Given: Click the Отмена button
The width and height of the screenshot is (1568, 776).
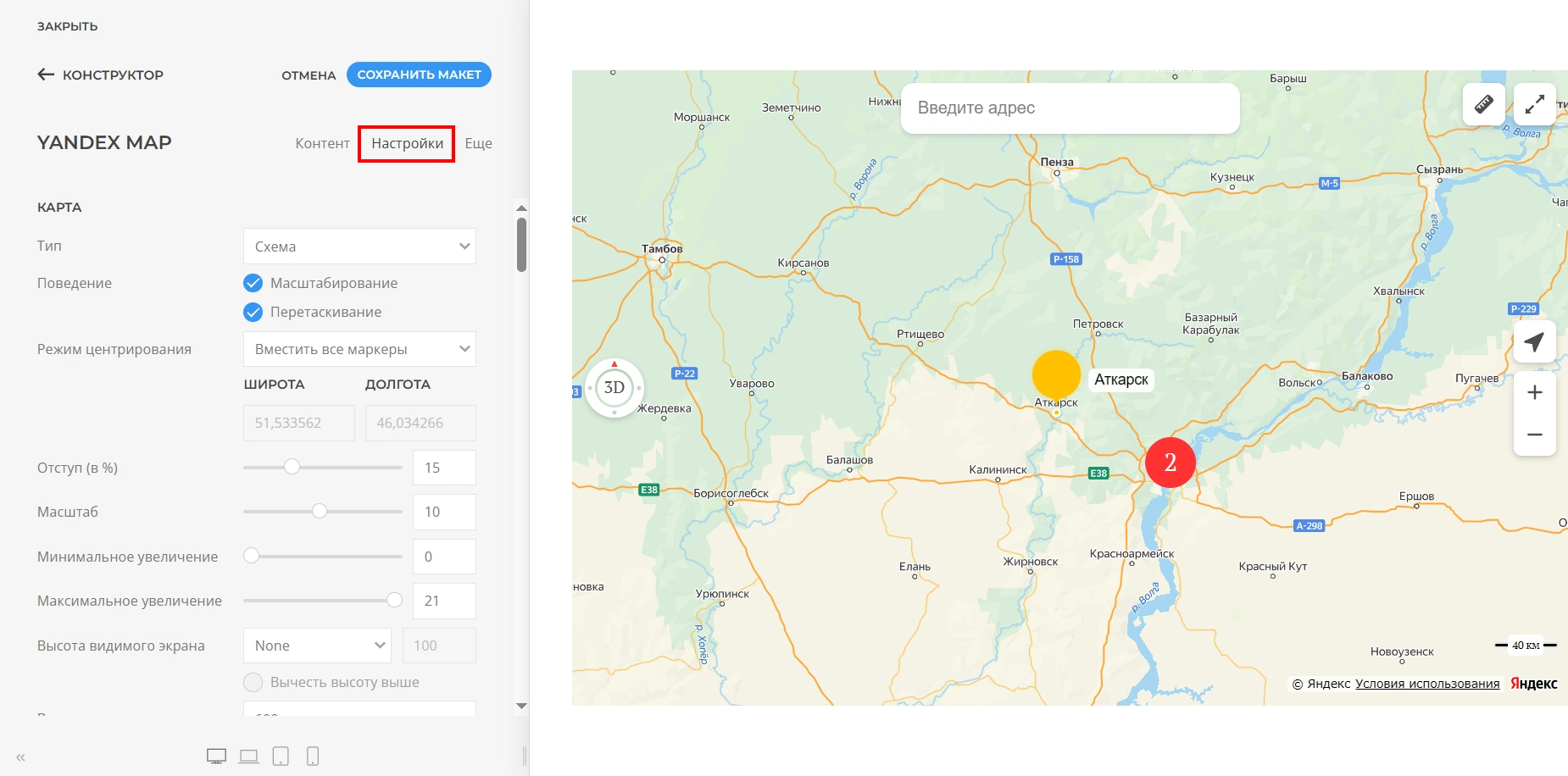Looking at the screenshot, I should pos(309,75).
